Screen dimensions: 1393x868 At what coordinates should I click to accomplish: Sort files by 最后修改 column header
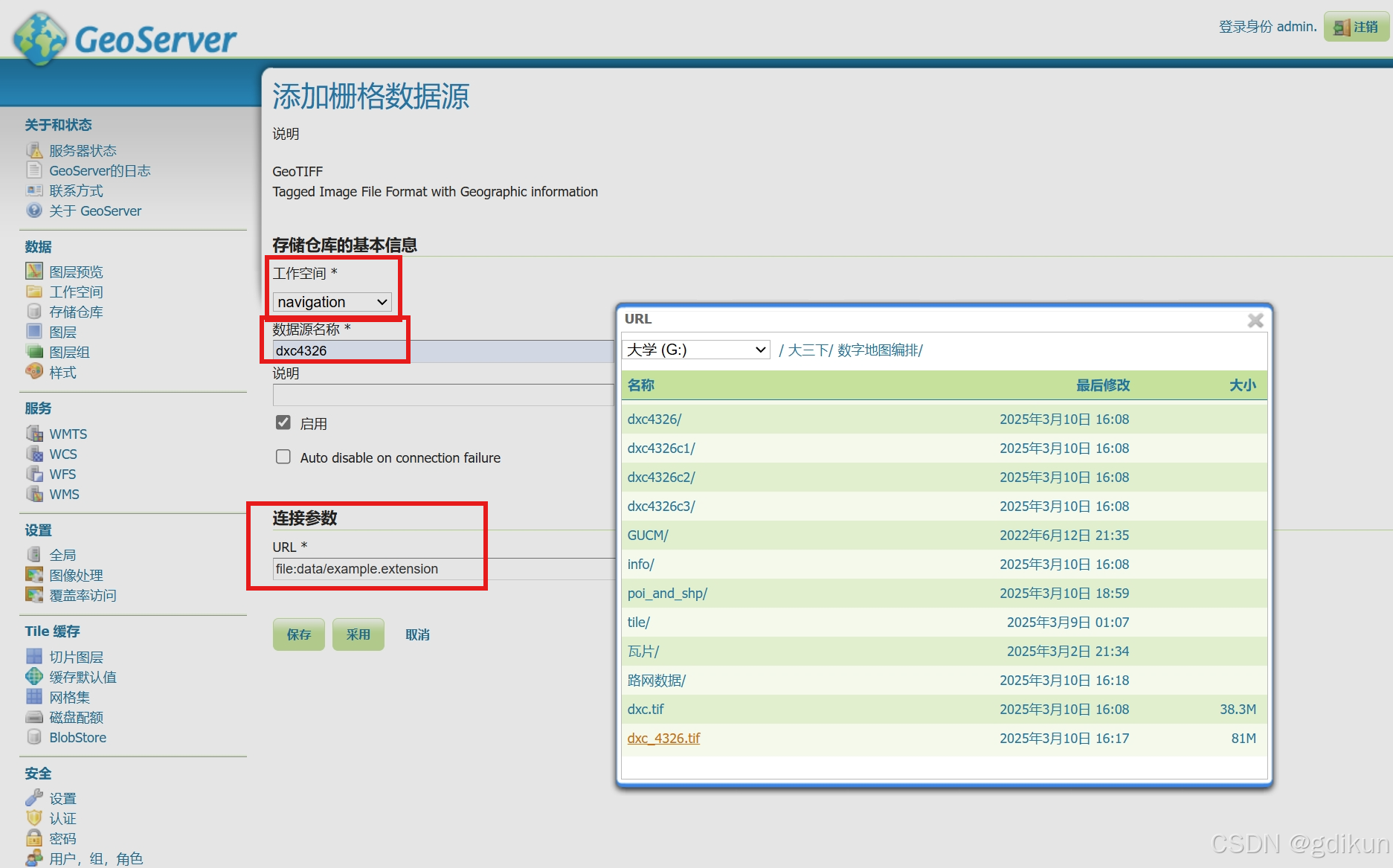tap(1103, 385)
